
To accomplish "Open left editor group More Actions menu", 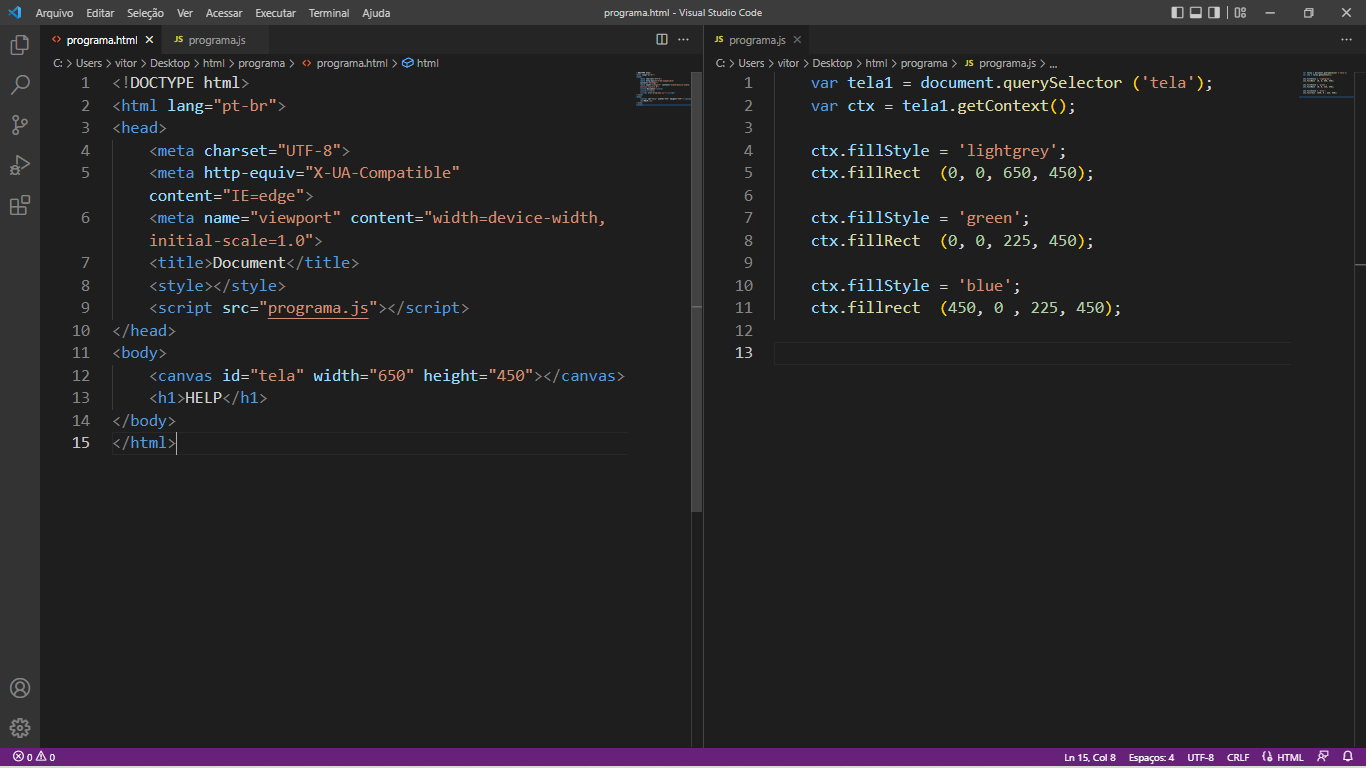I will 684,40.
